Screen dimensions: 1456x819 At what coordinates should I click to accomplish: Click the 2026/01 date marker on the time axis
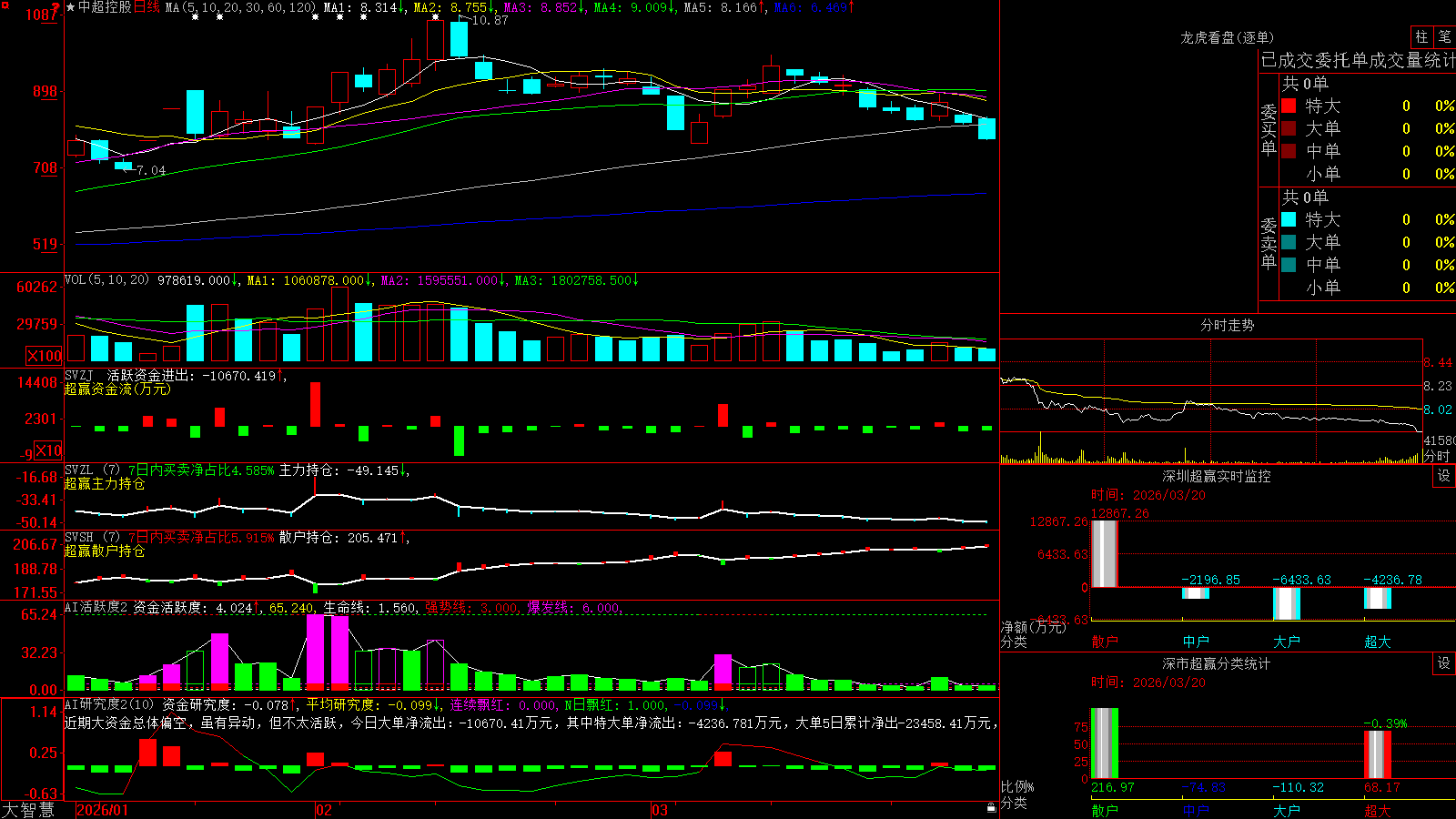(x=103, y=810)
